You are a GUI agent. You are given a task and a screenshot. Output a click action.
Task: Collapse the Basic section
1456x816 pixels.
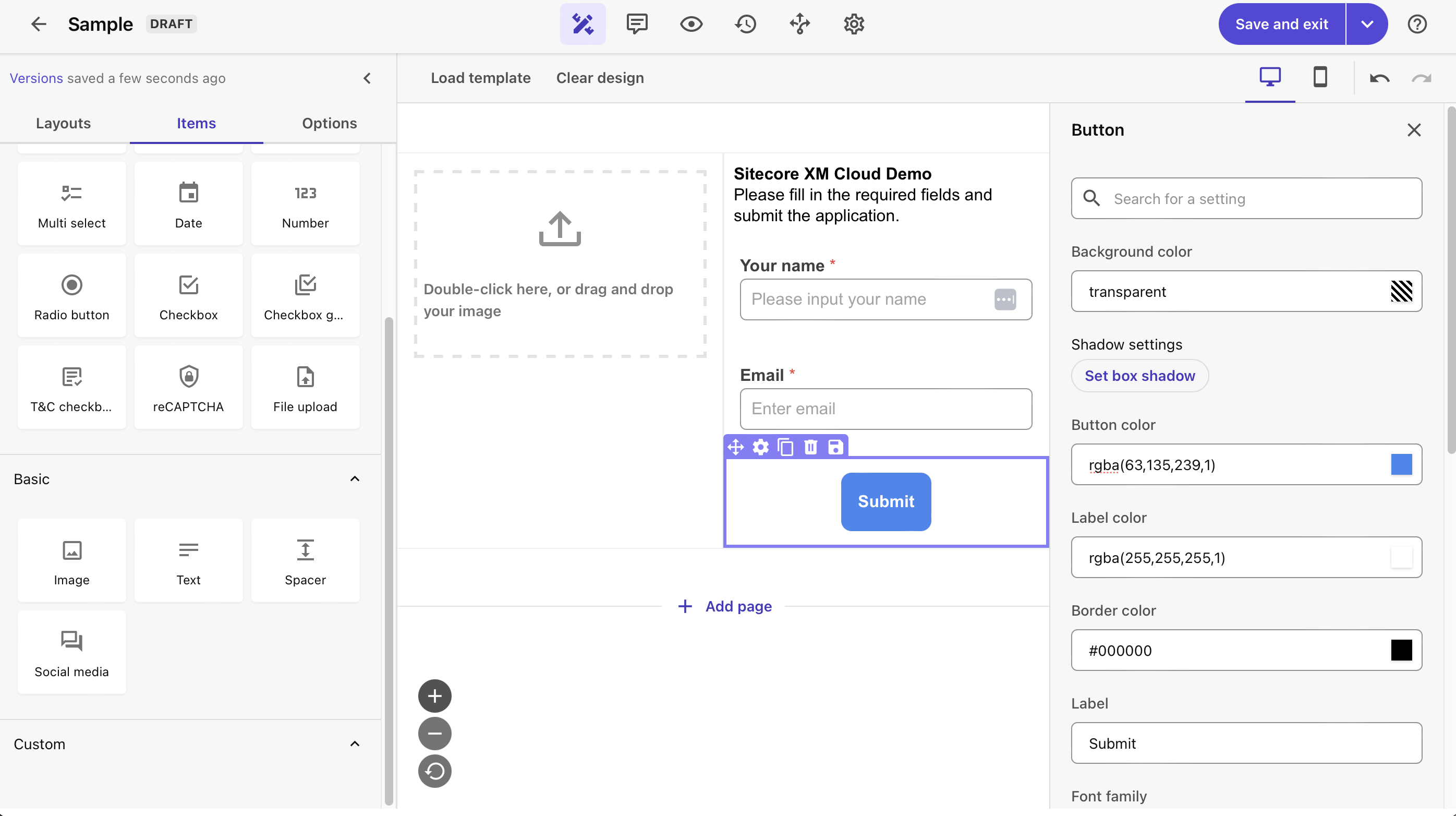[x=355, y=479]
